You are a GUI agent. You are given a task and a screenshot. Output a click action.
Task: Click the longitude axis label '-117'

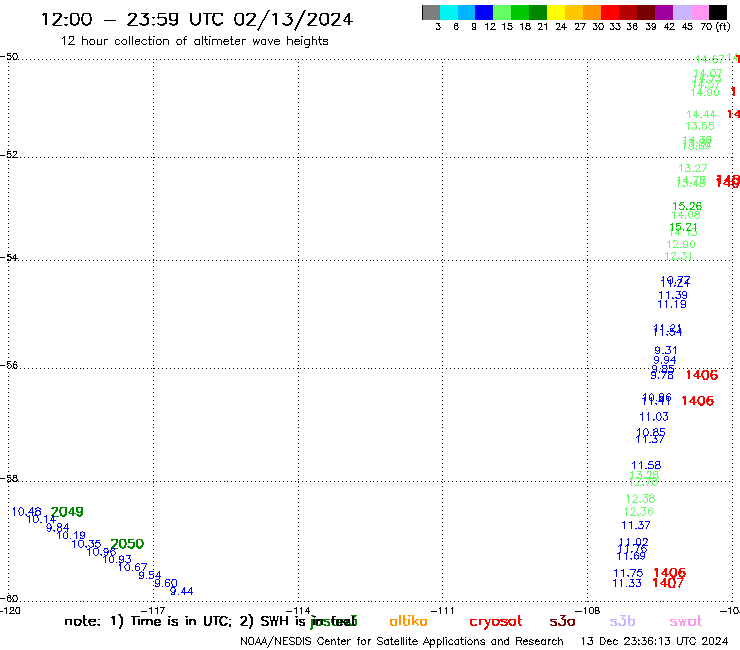pos(154,611)
